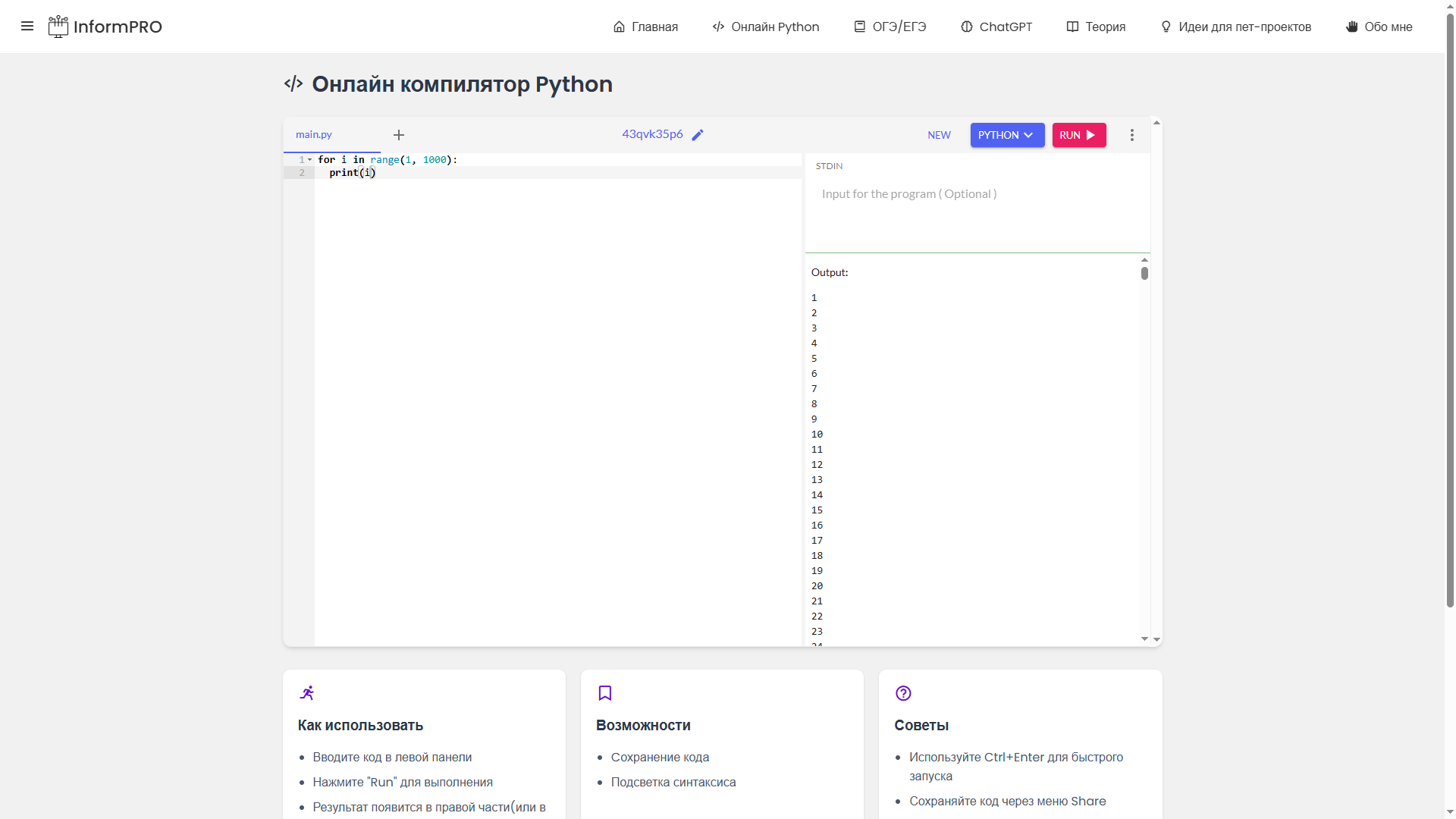
Task: Click code line print(i)
Action: pos(353,173)
